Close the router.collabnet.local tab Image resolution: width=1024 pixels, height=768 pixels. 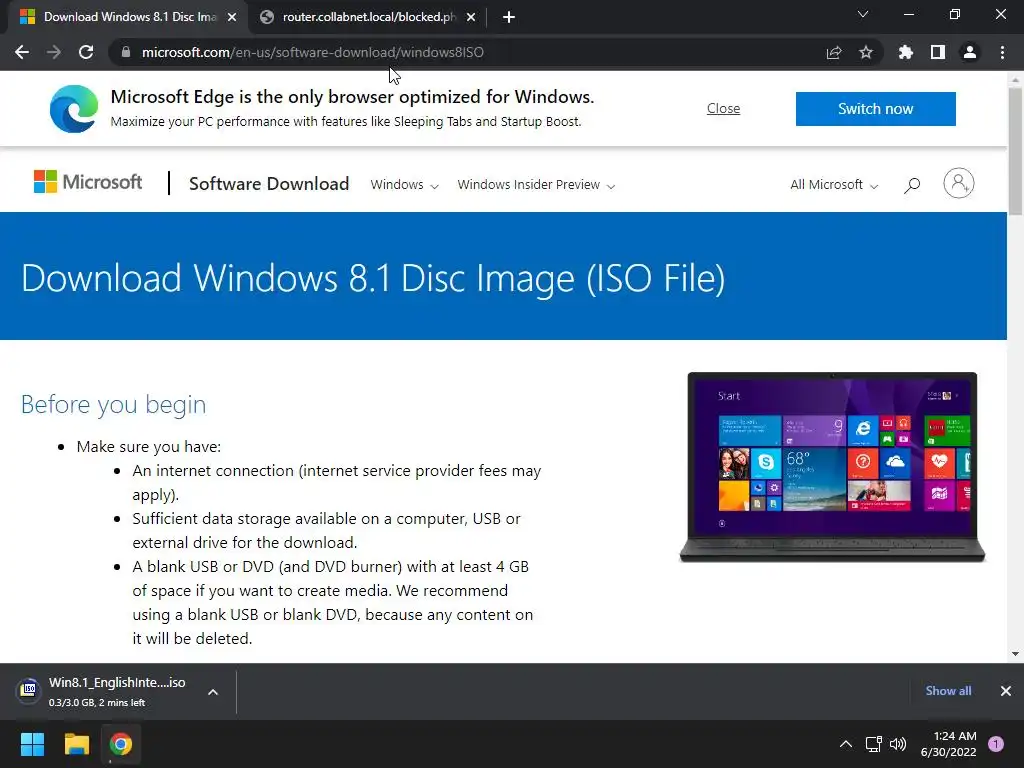(471, 17)
